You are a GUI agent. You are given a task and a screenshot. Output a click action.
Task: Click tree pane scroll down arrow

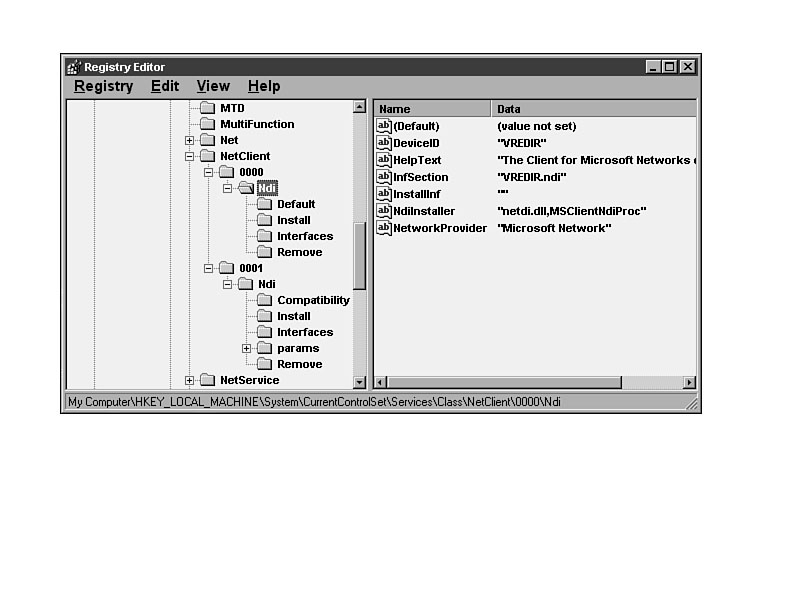coord(360,382)
